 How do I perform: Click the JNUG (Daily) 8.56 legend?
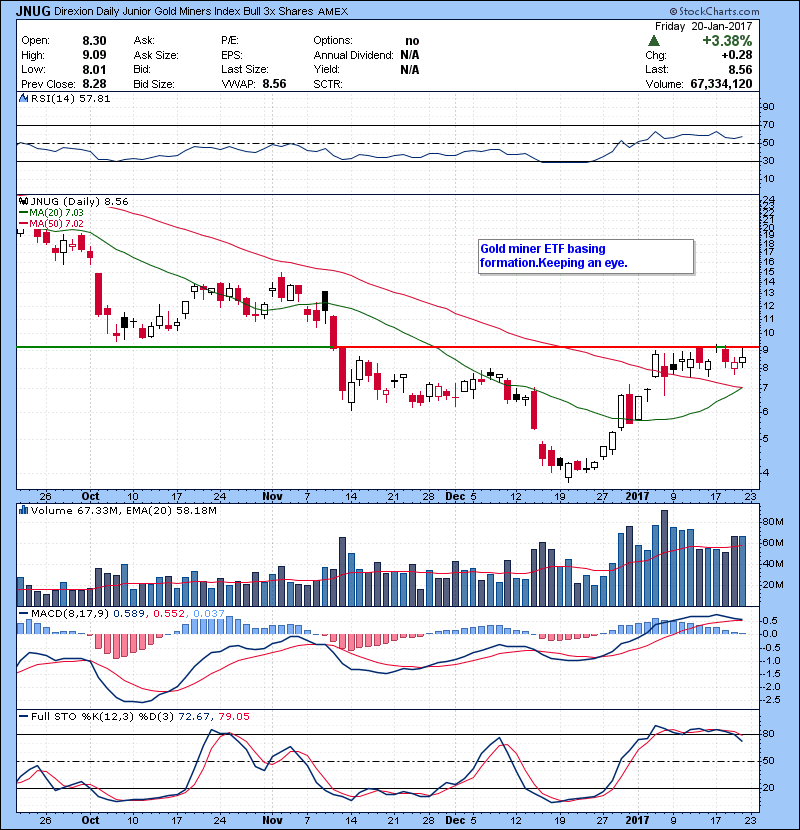(x=79, y=201)
